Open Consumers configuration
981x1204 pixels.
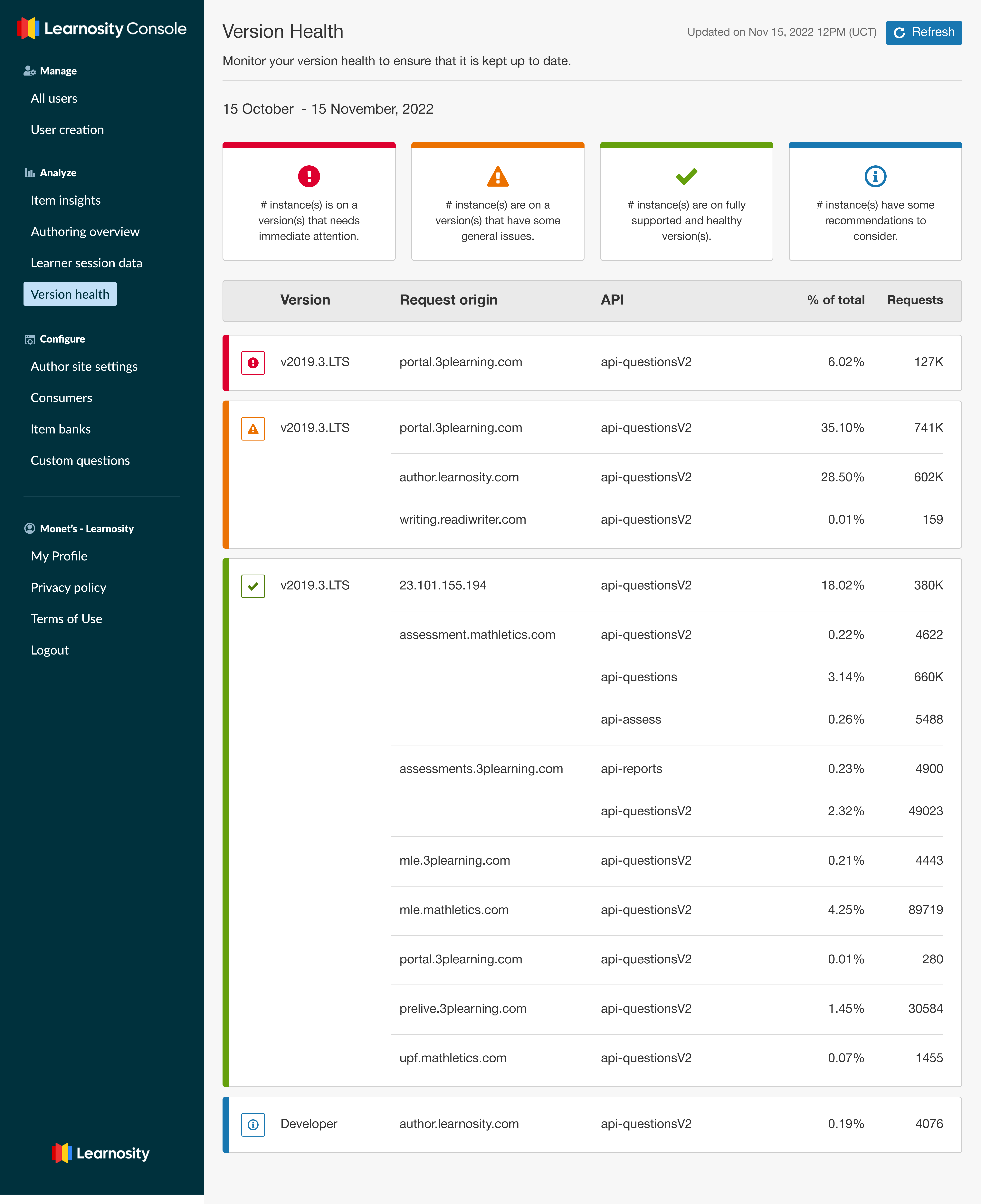click(x=61, y=398)
